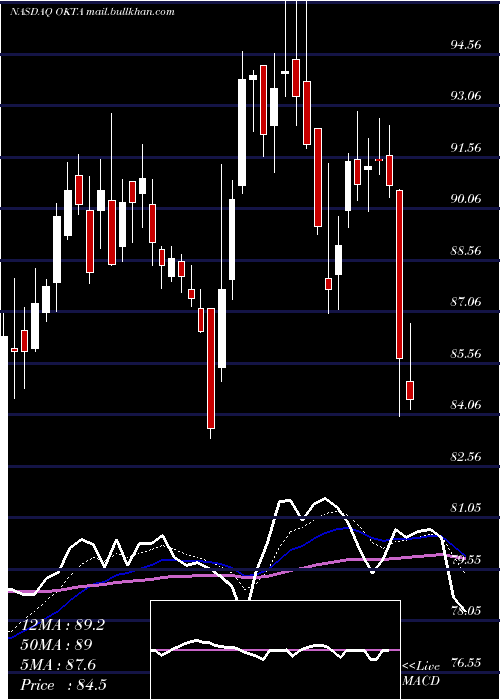Screen dimensions: 500x700
Task: Click the 93.06 price axis label
Action: pyautogui.click(x=466, y=96)
